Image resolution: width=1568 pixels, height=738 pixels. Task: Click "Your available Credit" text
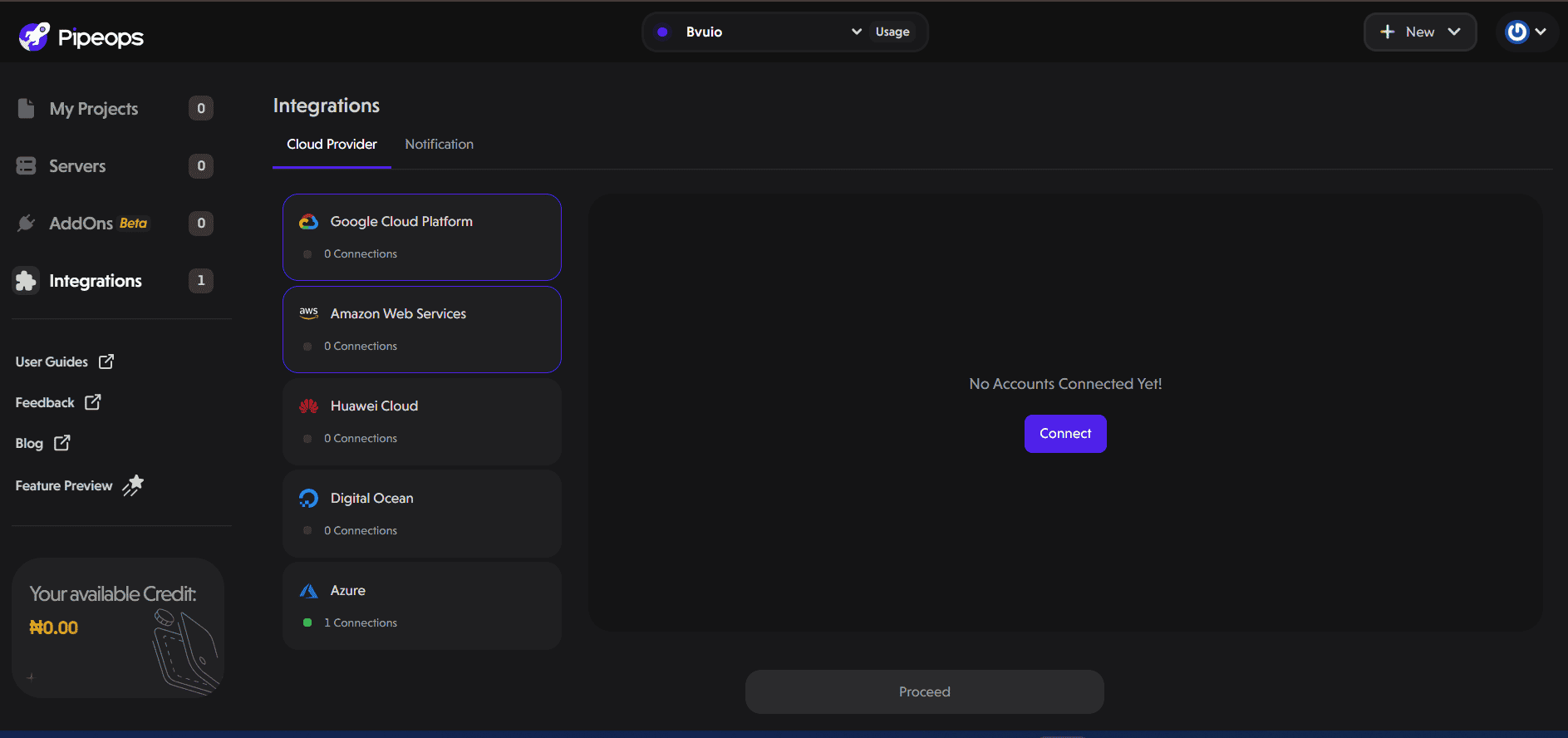click(113, 594)
